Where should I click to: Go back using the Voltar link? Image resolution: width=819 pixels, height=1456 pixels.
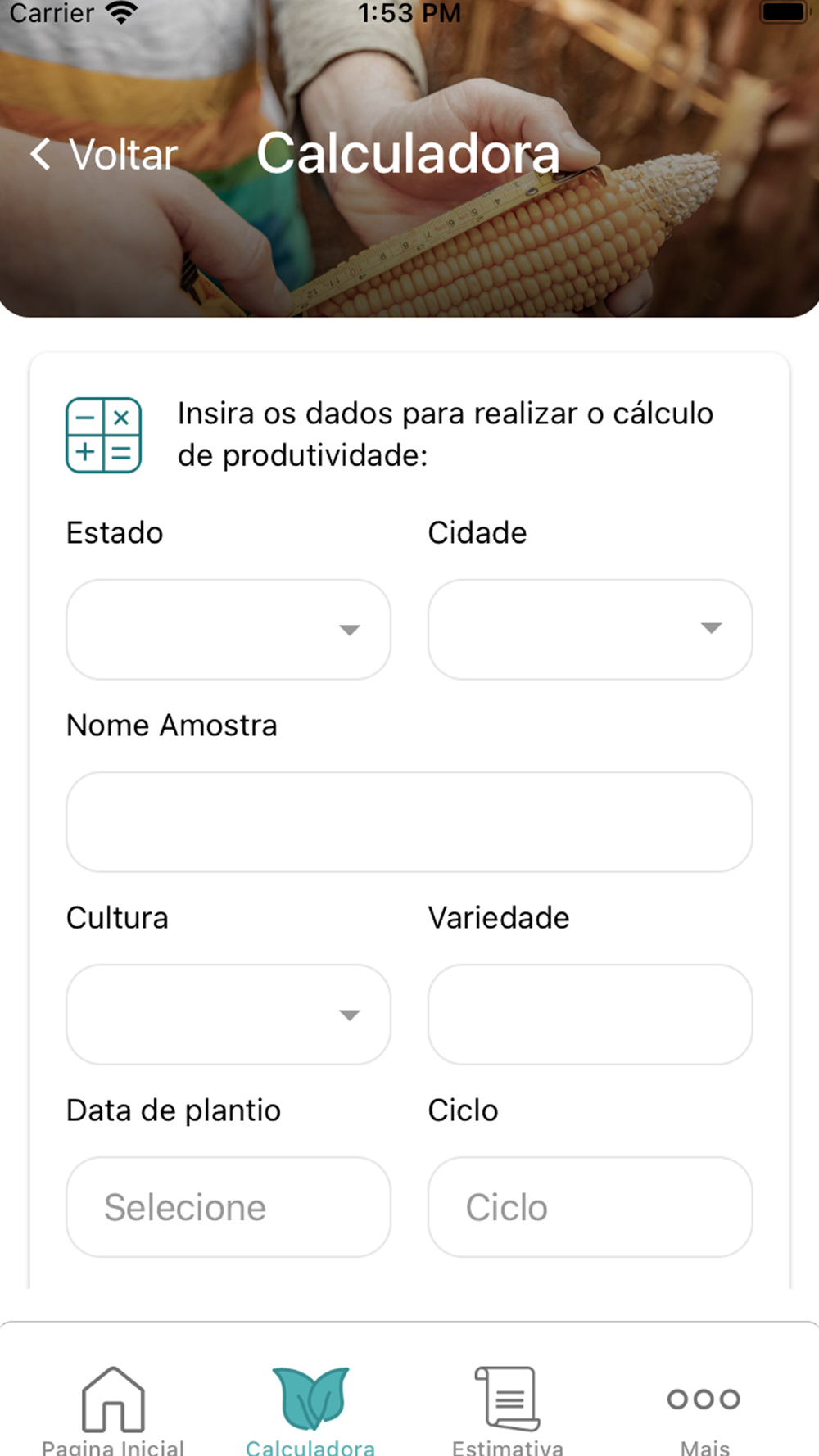click(x=124, y=155)
